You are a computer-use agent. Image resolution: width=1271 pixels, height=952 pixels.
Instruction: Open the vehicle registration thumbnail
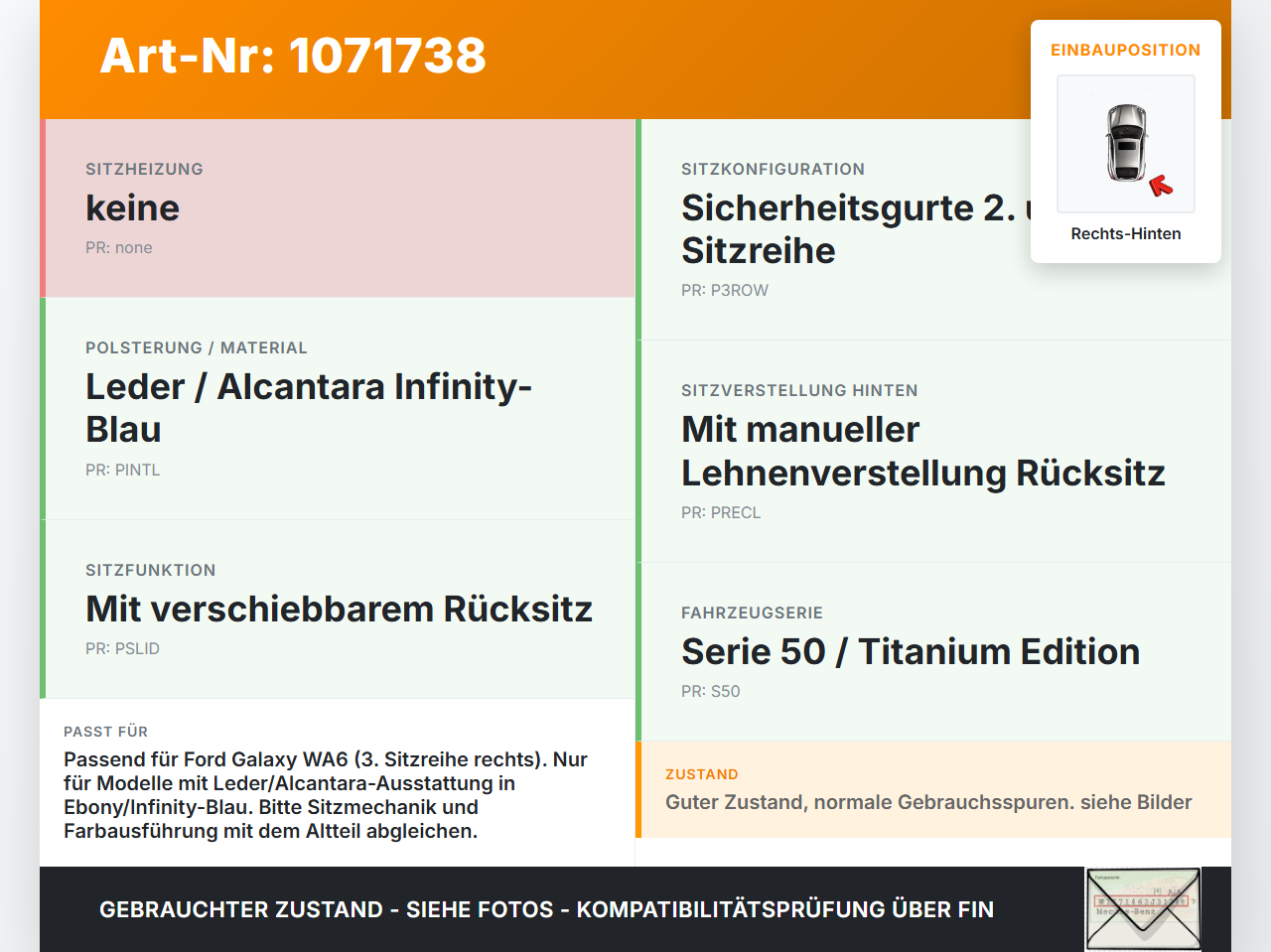pyautogui.click(x=1143, y=909)
